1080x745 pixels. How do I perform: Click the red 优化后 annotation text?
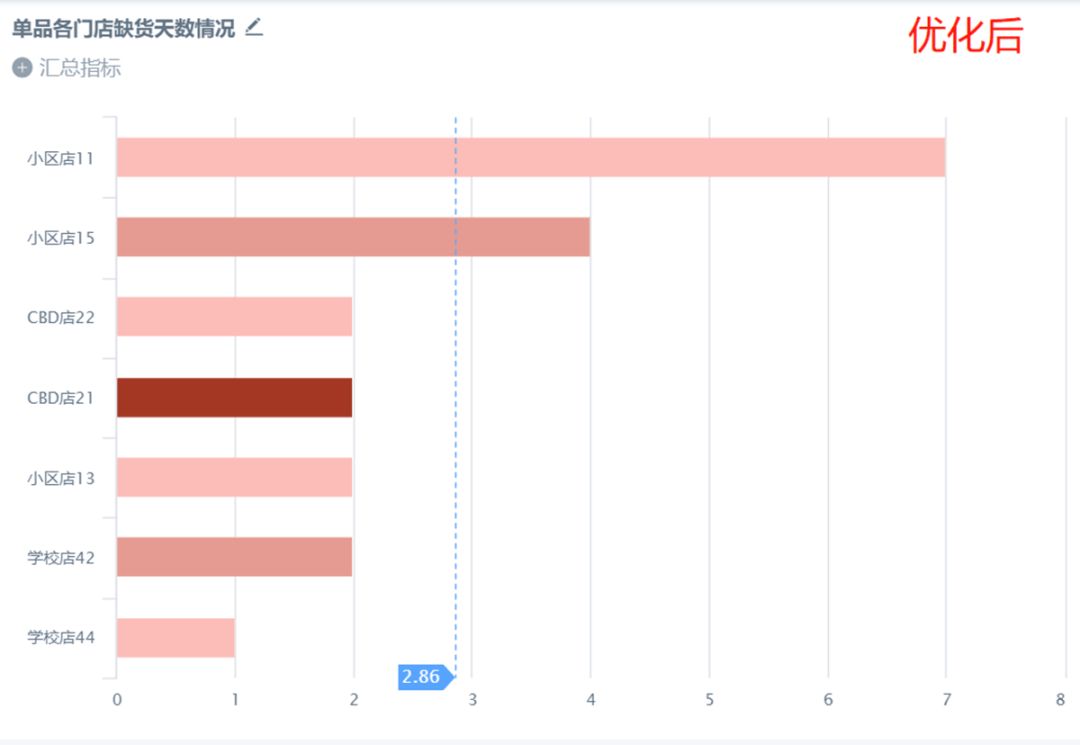pyautogui.click(x=966, y=36)
